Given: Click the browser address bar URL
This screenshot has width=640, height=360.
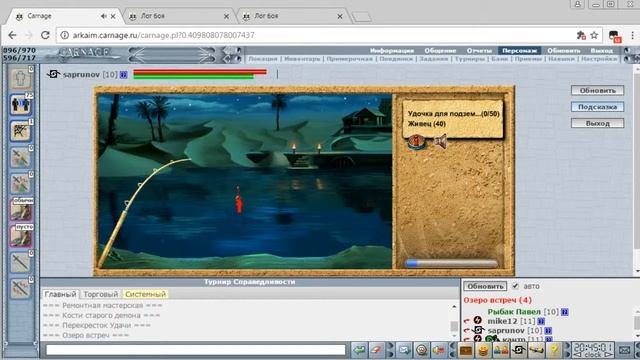Looking at the screenshot, I should pyautogui.click(x=163, y=35).
